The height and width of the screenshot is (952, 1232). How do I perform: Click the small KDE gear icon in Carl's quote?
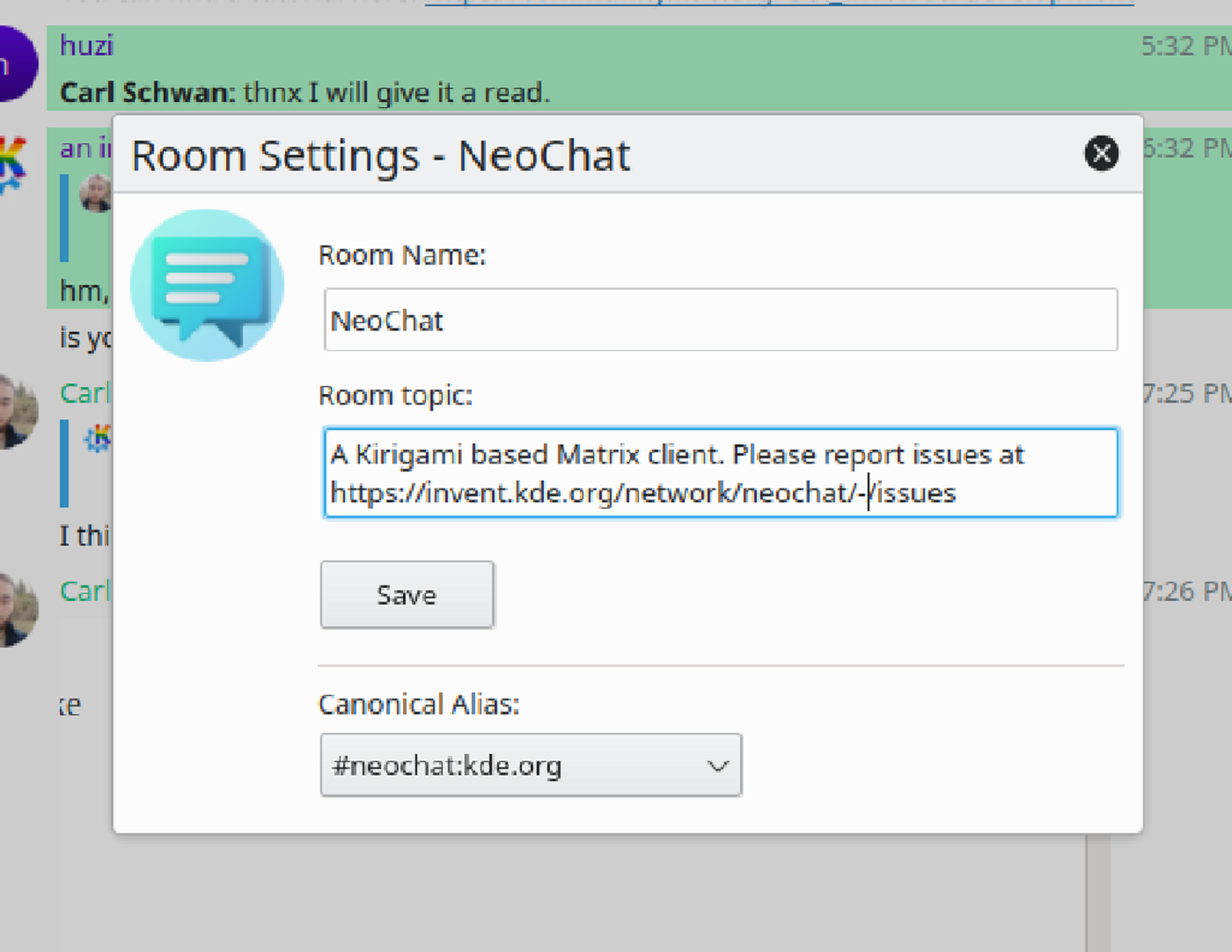[x=97, y=438]
